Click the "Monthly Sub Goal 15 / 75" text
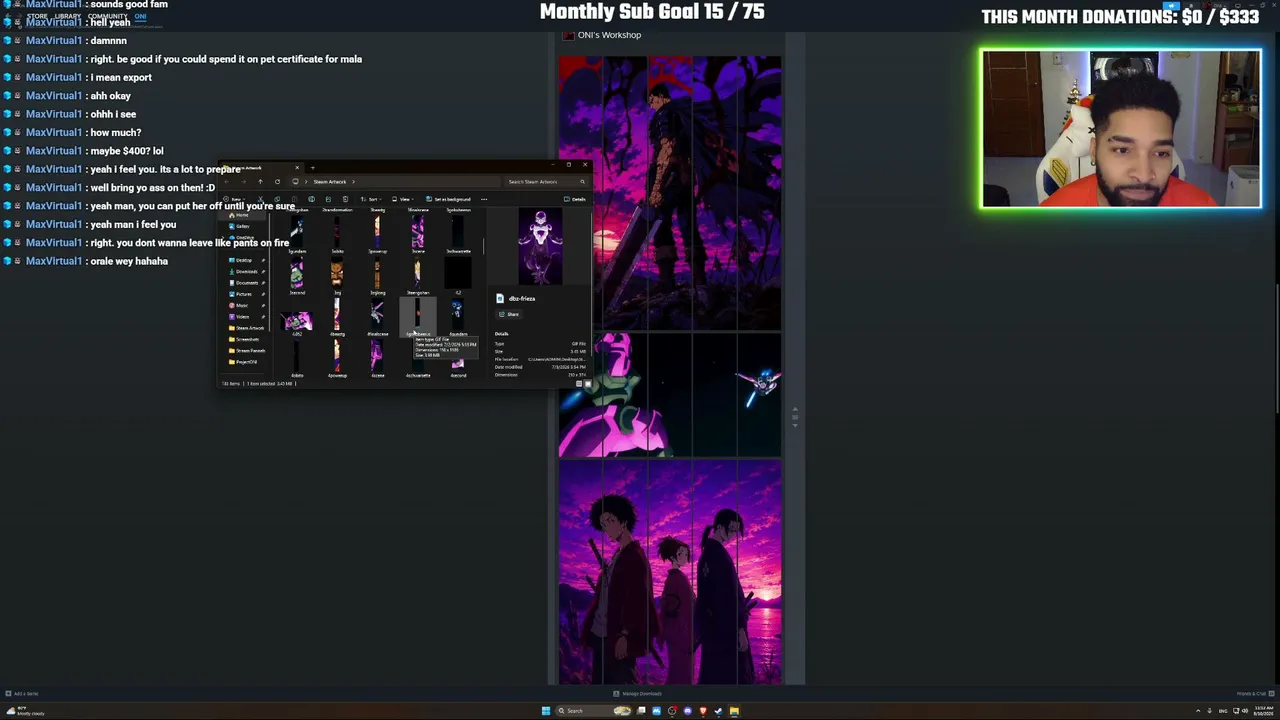This screenshot has height=720, width=1280. coord(652,12)
